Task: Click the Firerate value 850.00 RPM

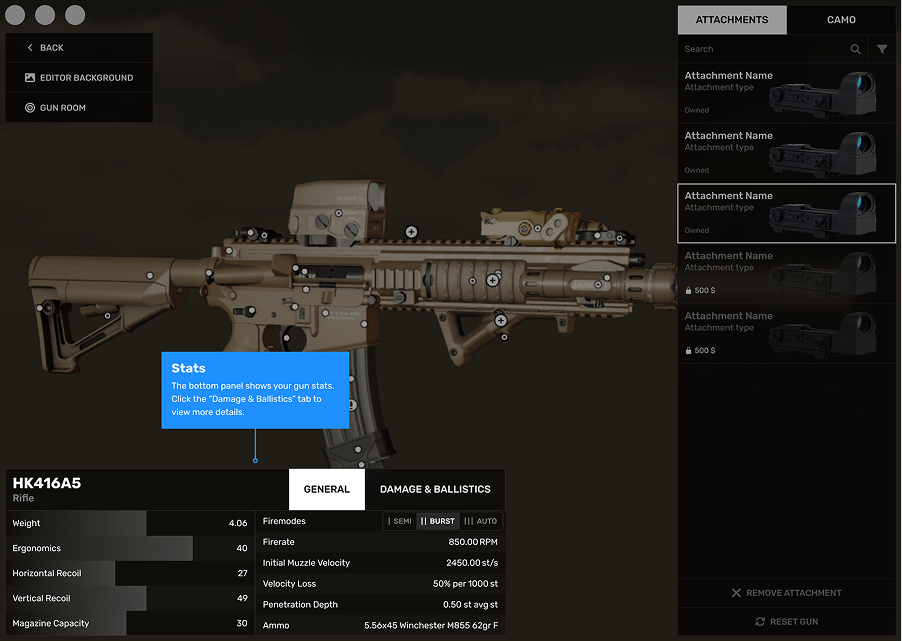Action: click(x=473, y=542)
